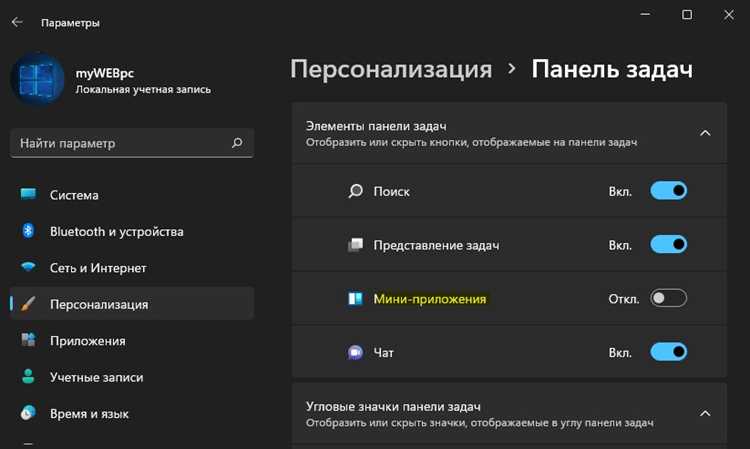
Task: Click the Представление задач icon
Action: point(355,245)
